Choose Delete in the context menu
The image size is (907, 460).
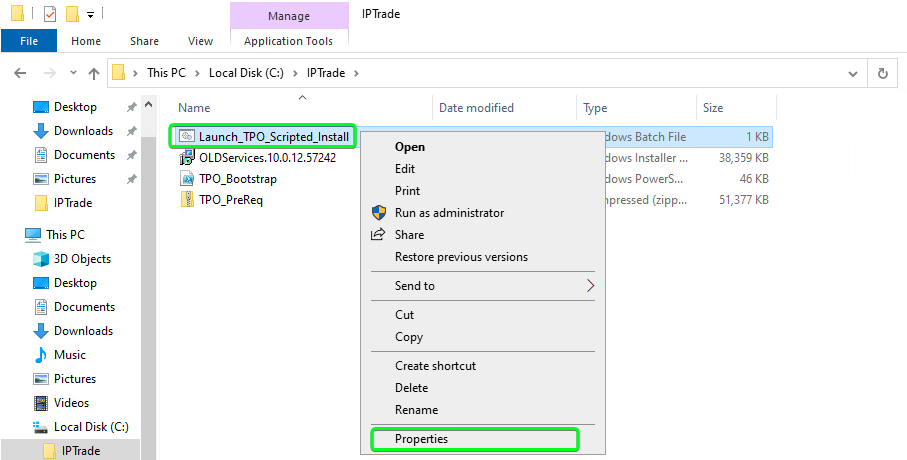[x=411, y=388]
